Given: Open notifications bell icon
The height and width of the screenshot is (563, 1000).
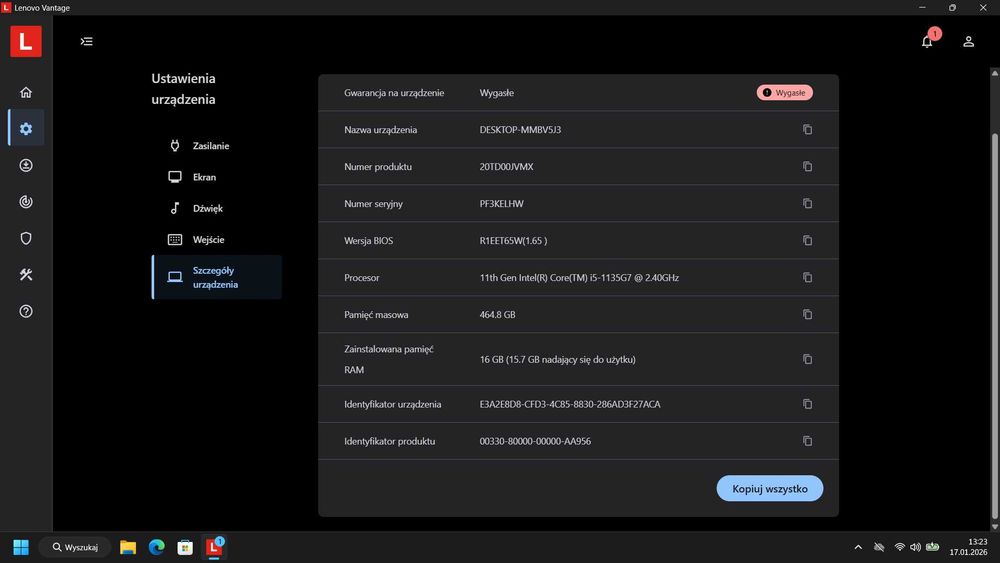Looking at the screenshot, I should click(927, 41).
